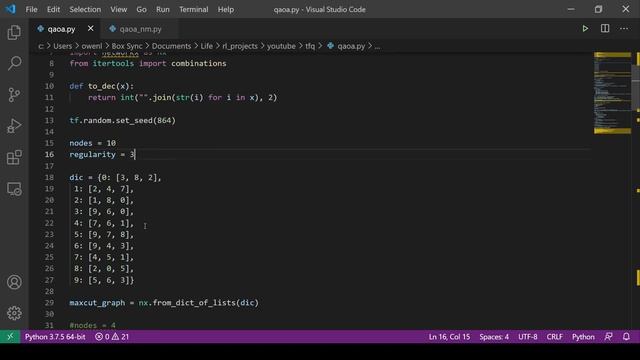Expand tfq breadcrumb segment
Image resolution: width=640 pixels, height=360 pixels.
(x=310, y=46)
